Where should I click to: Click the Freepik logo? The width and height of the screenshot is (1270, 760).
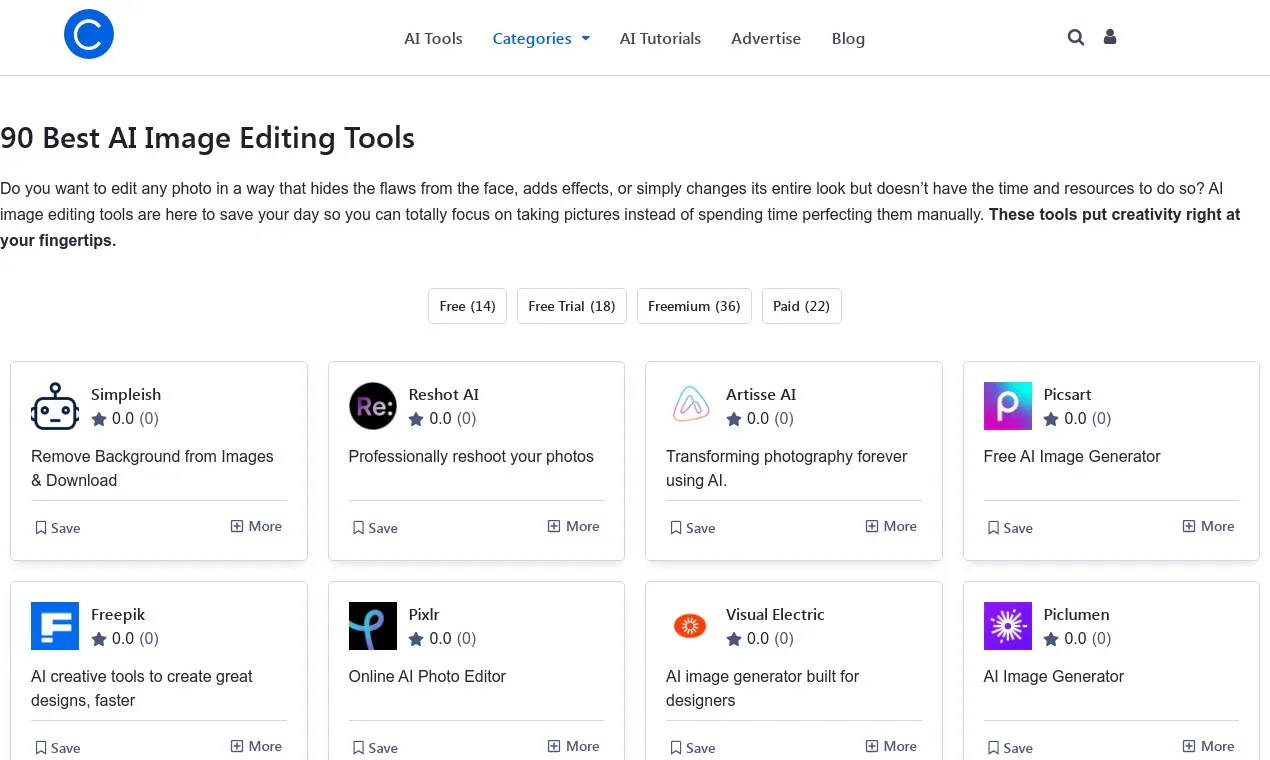[55, 626]
